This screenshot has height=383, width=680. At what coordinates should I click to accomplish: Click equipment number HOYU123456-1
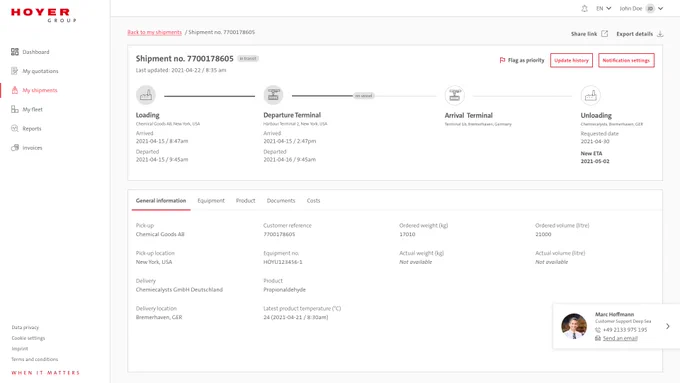[x=283, y=262]
